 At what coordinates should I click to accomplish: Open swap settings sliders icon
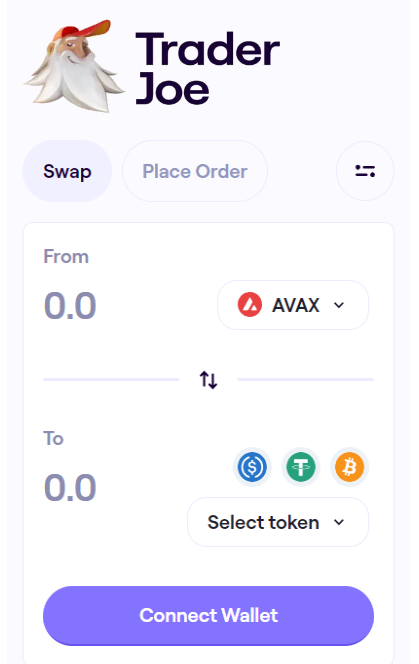point(365,171)
